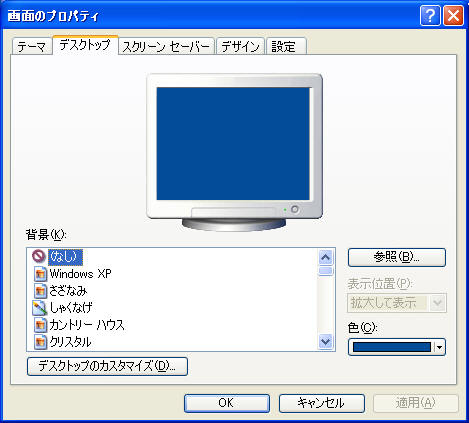469x423 pixels.
Task: Choose the クリスタル wallpaper icon
Action: (x=40, y=342)
